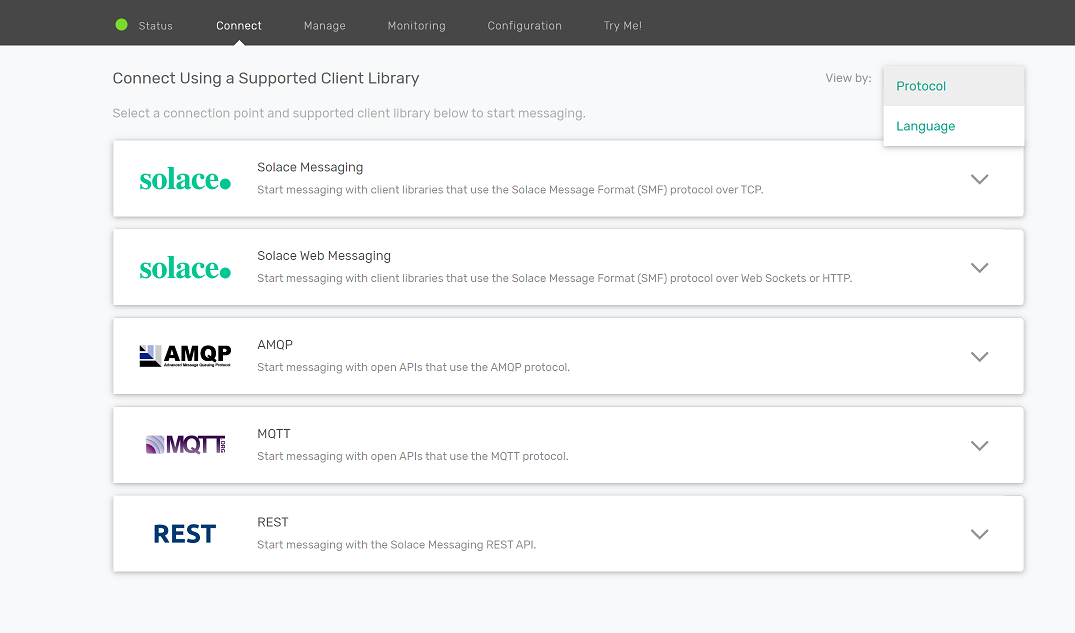The width and height of the screenshot is (1075, 633).
Task: Expand the AMQP section chevron
Action: coord(979,357)
